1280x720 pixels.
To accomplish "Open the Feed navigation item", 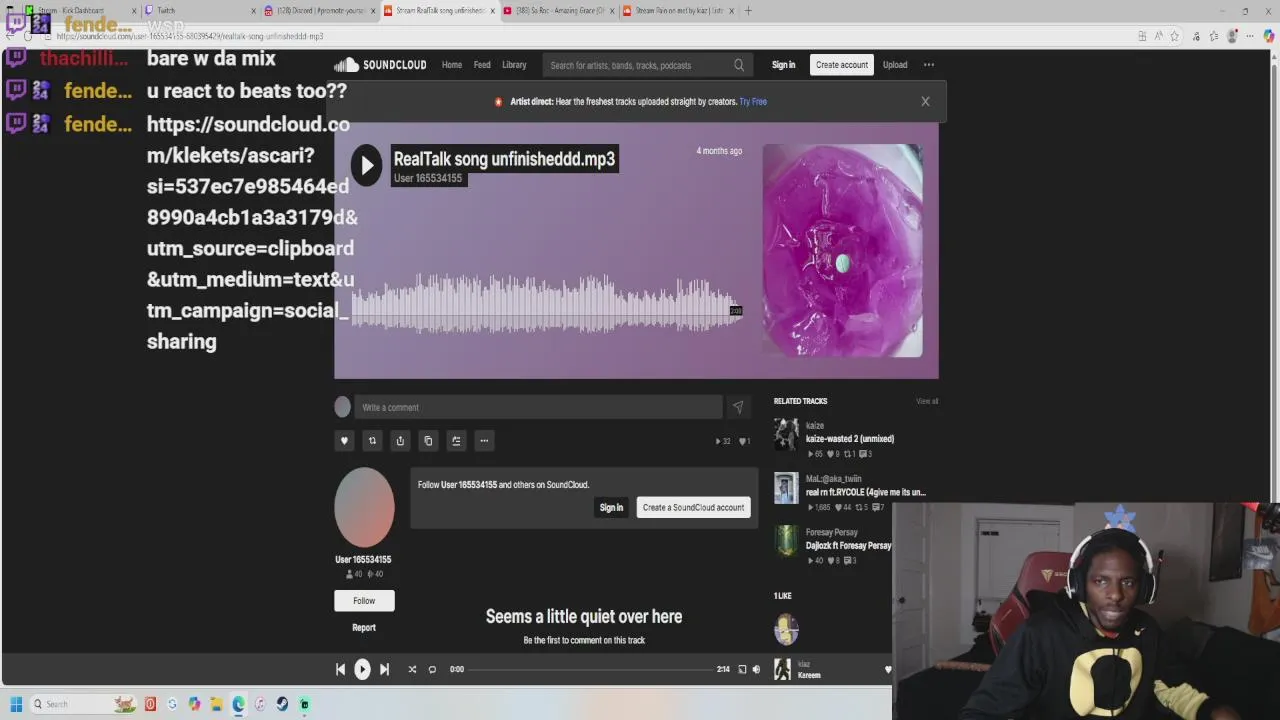I will (x=482, y=65).
